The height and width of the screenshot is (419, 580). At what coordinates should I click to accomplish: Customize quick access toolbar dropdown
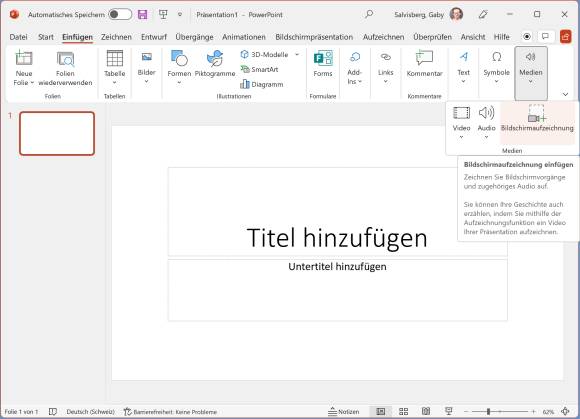[x=180, y=15]
